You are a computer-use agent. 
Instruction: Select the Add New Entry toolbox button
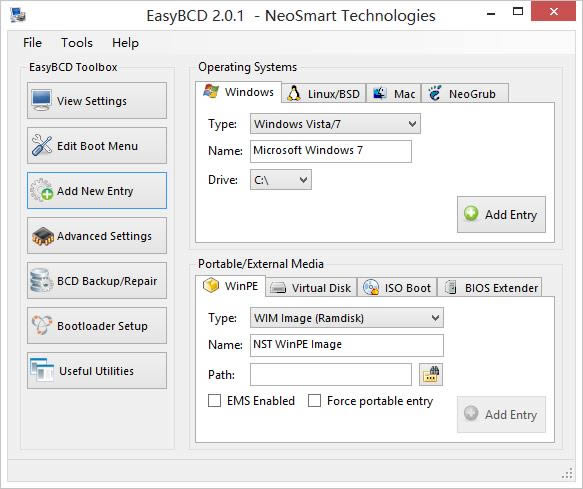(97, 191)
